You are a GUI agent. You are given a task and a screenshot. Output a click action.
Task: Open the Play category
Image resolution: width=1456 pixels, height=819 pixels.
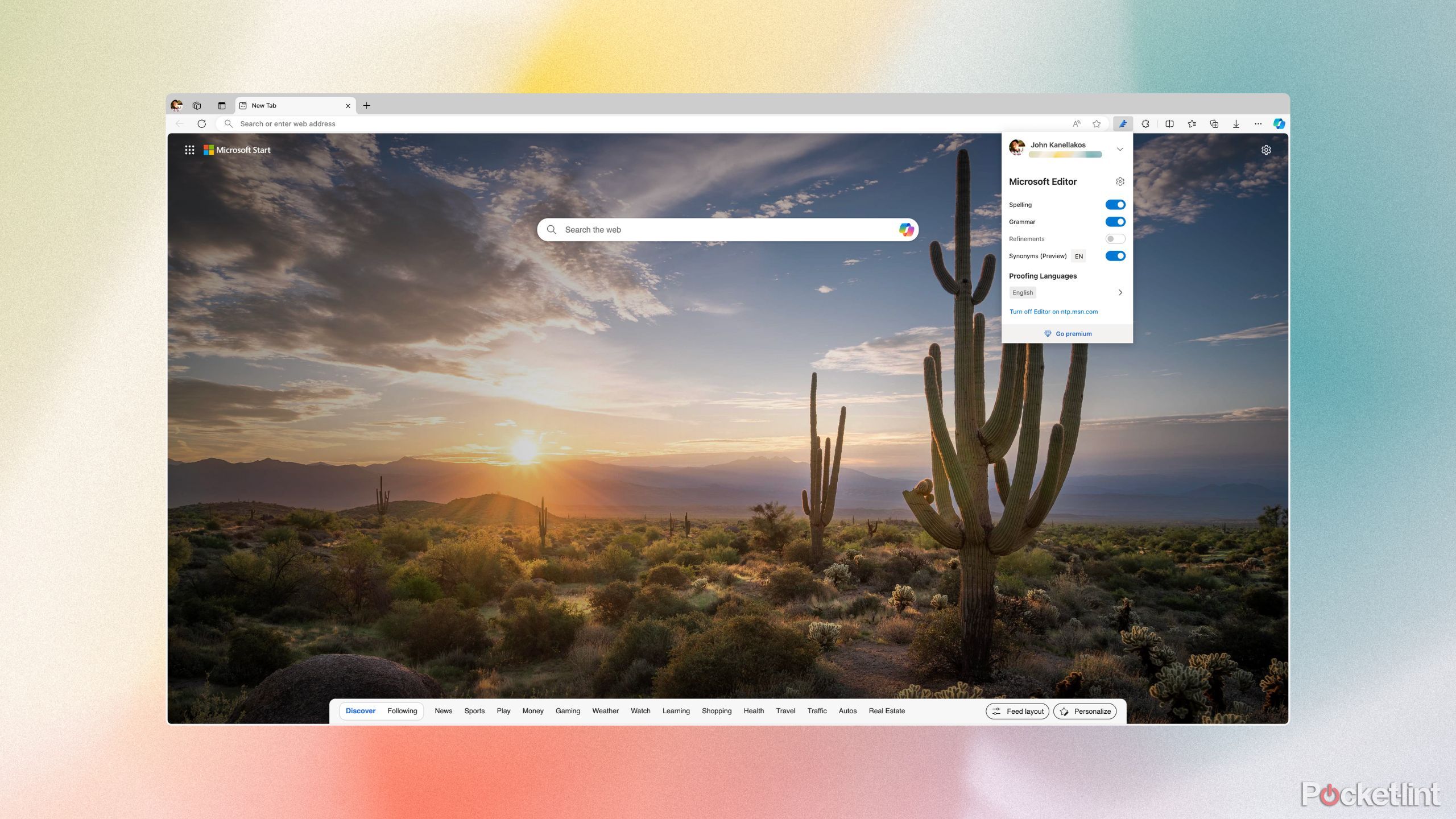pos(503,711)
